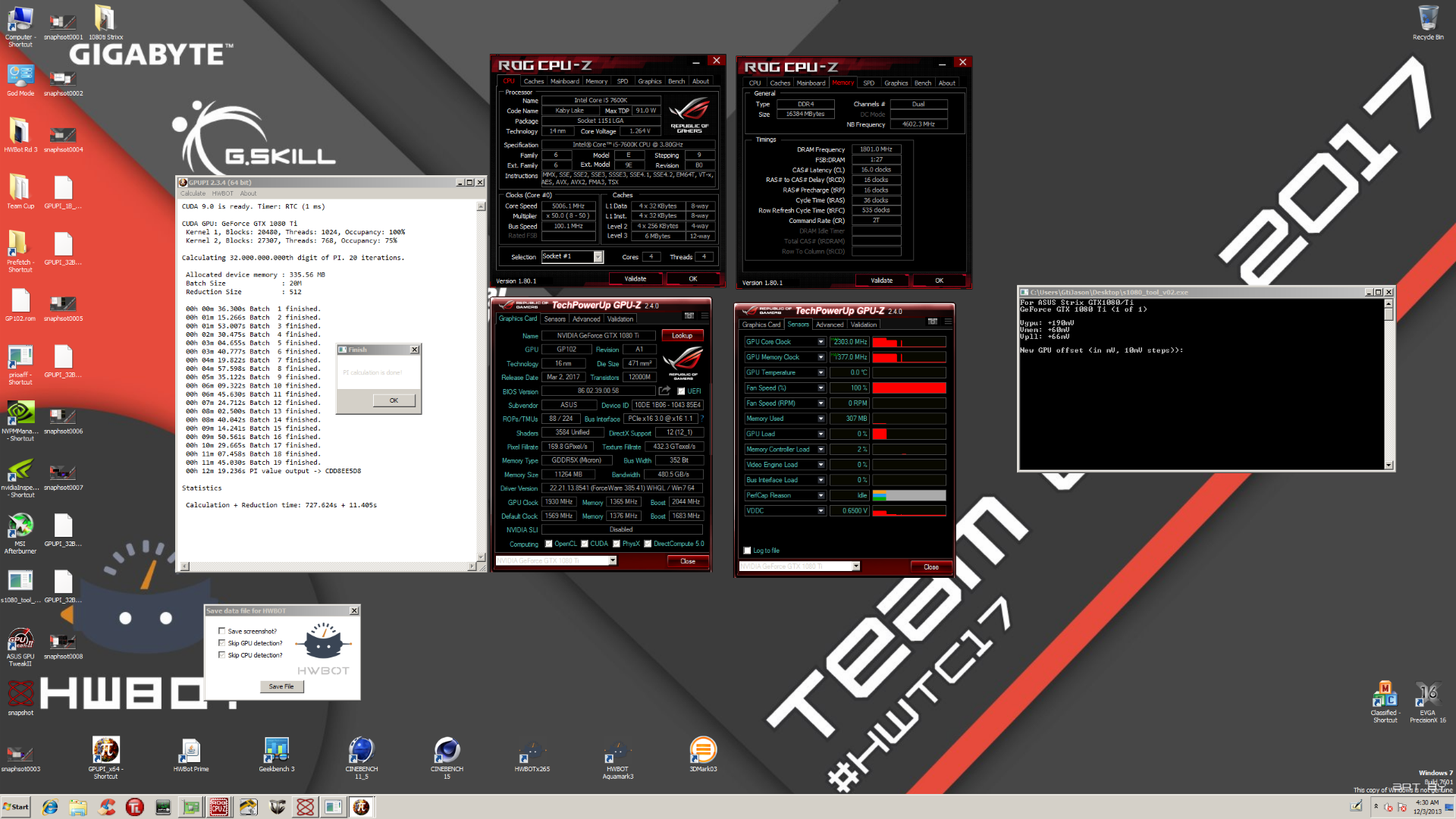Switch to Caches tab in left CPU-Z
The image size is (1456, 819).
click(x=533, y=81)
